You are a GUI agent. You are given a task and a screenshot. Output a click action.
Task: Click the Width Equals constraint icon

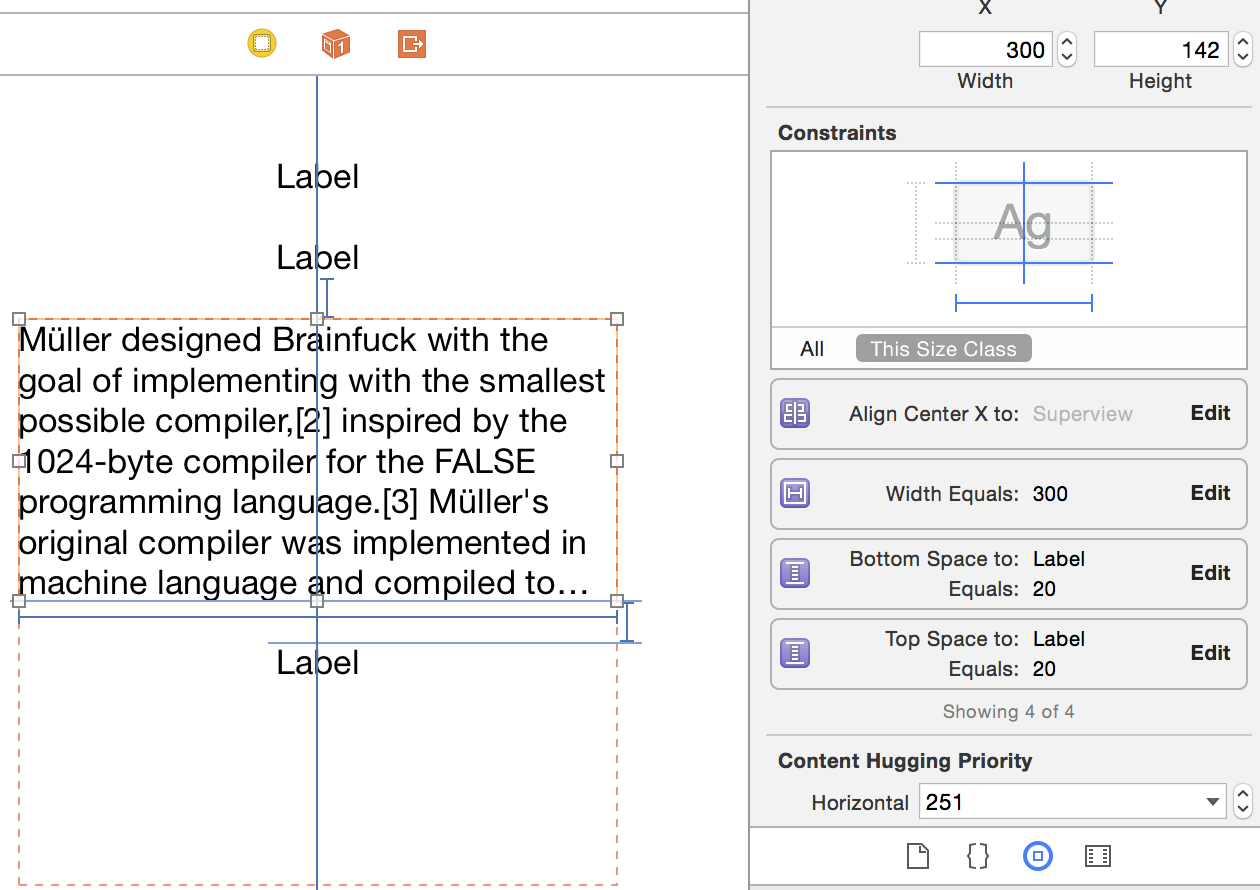tap(795, 494)
